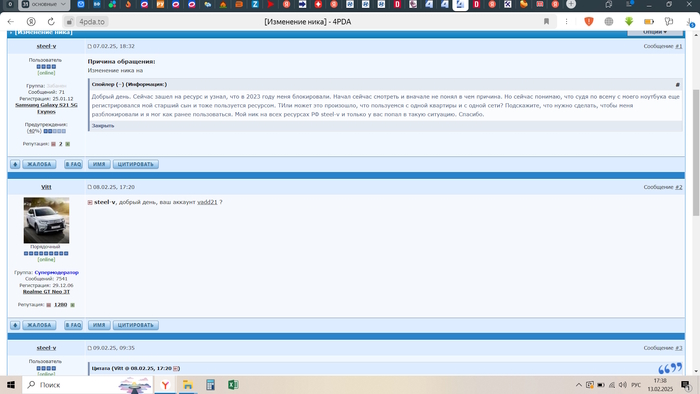Go back with the browser back arrow
The width and height of the screenshot is (700, 394).
[11, 21]
